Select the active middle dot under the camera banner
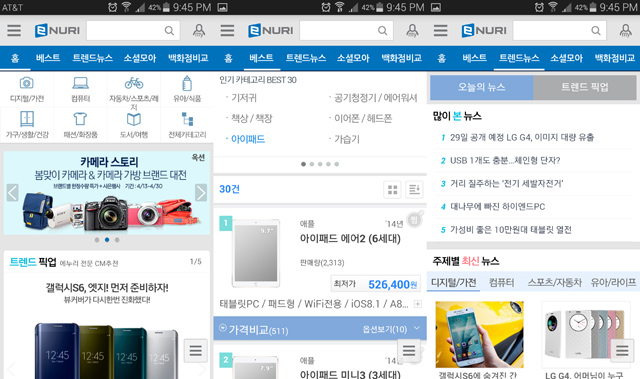640x379 pixels. point(107,240)
